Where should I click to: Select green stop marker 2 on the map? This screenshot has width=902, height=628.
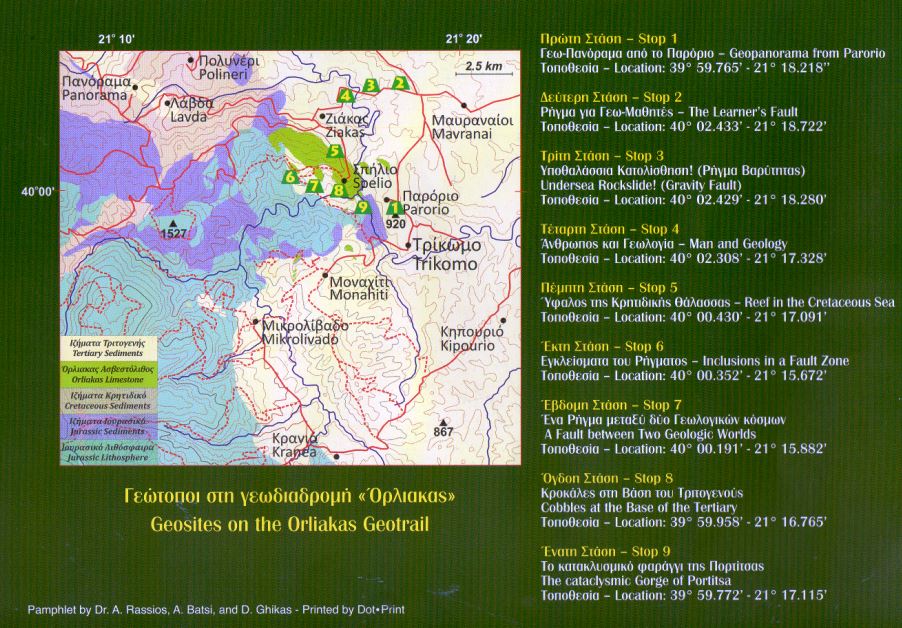(399, 83)
